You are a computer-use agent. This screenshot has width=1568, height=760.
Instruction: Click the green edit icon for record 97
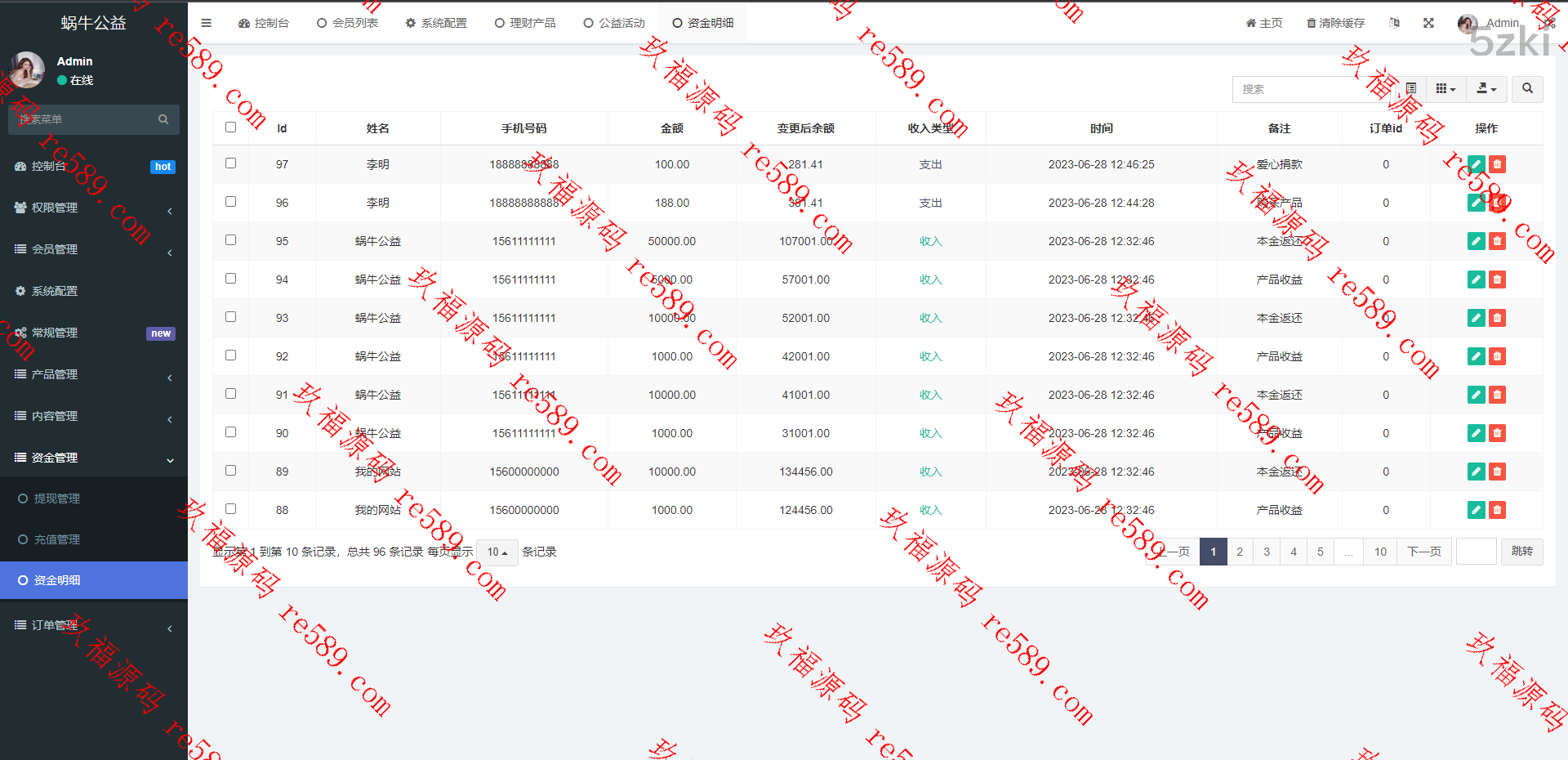pyautogui.click(x=1476, y=164)
